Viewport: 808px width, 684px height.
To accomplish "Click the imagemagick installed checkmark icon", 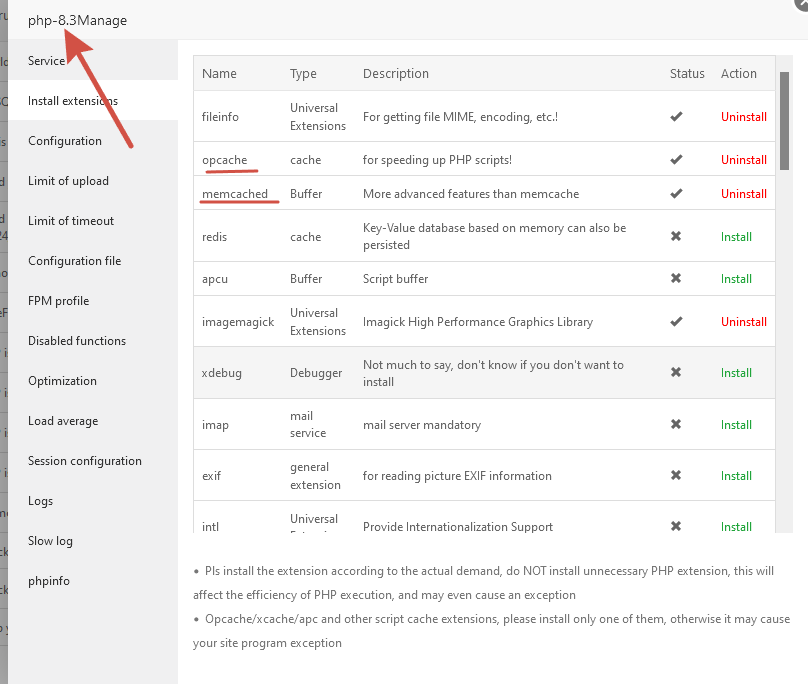I will pos(676,322).
